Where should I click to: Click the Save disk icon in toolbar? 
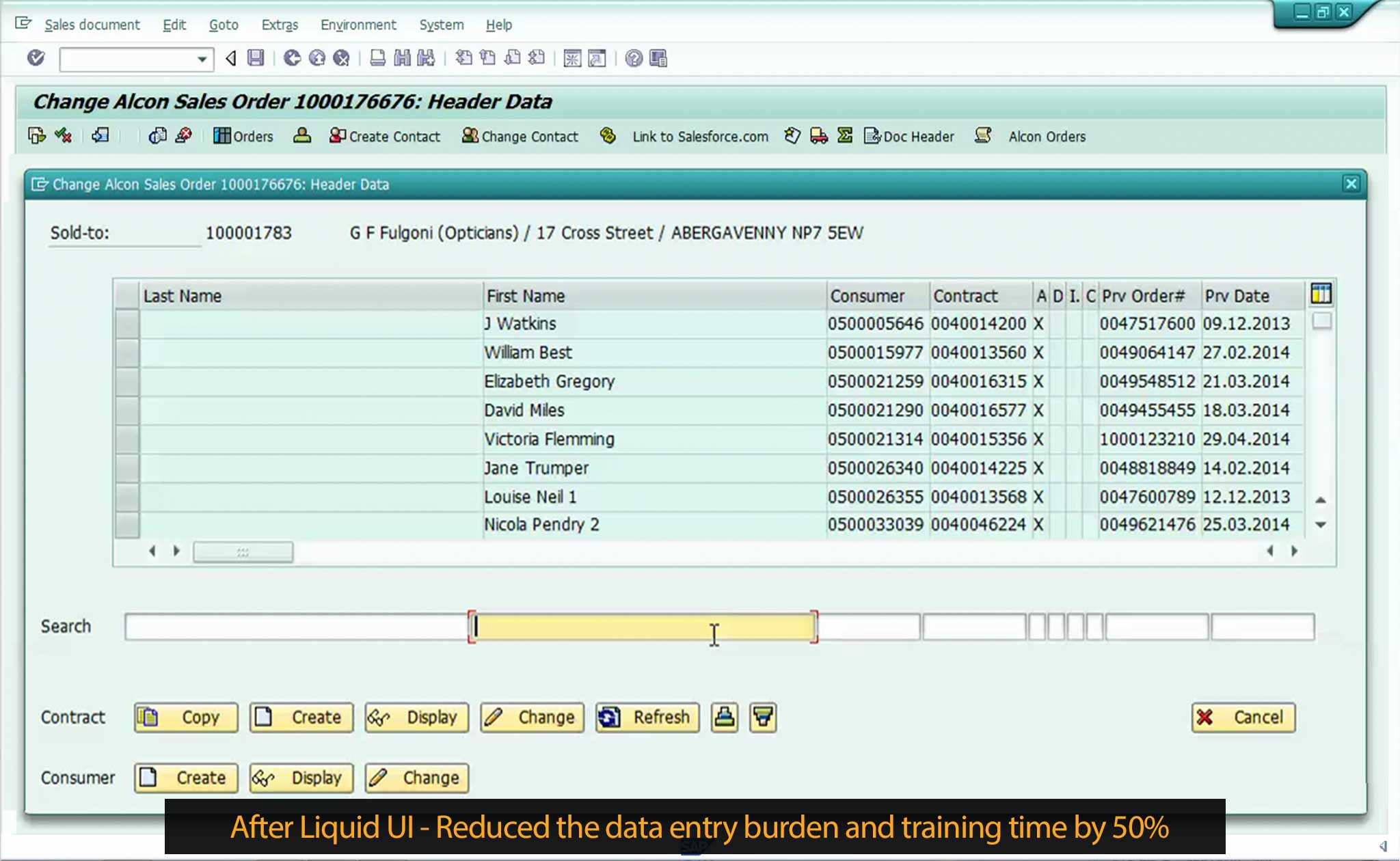(x=256, y=58)
